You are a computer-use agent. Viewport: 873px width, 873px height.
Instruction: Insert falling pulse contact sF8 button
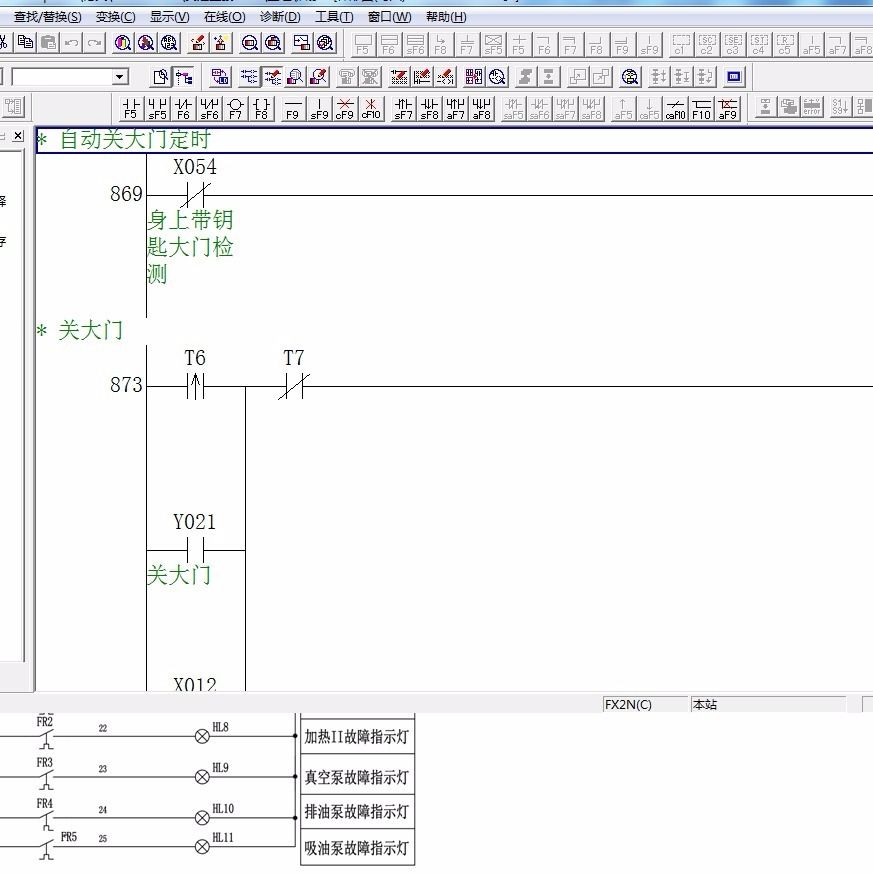coord(429,108)
